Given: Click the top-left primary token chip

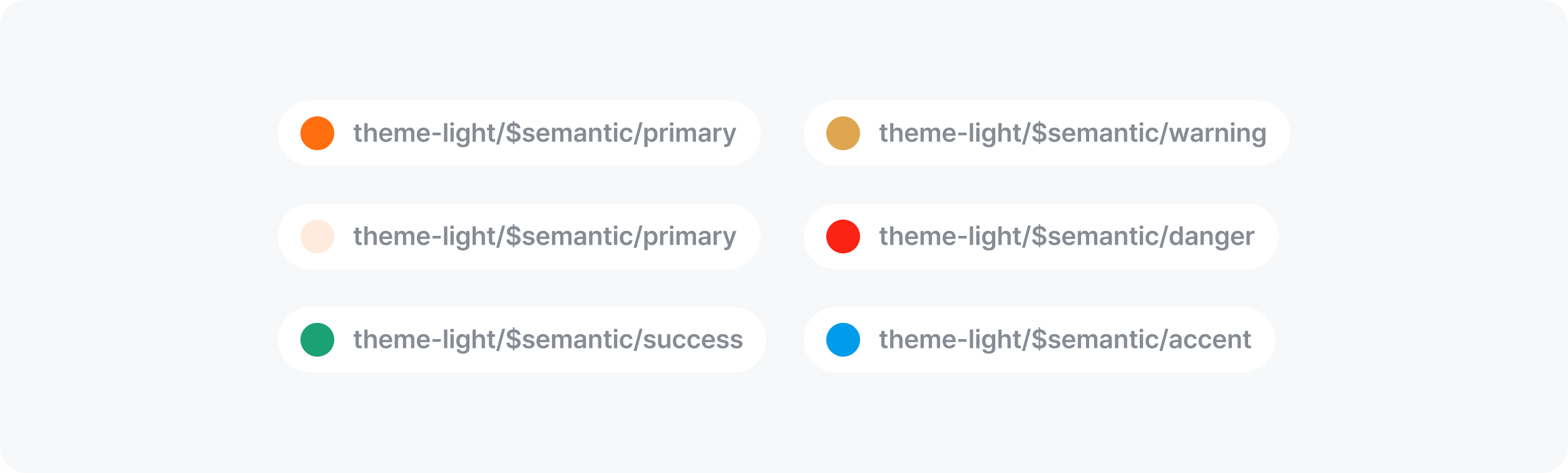Looking at the screenshot, I should (518, 133).
